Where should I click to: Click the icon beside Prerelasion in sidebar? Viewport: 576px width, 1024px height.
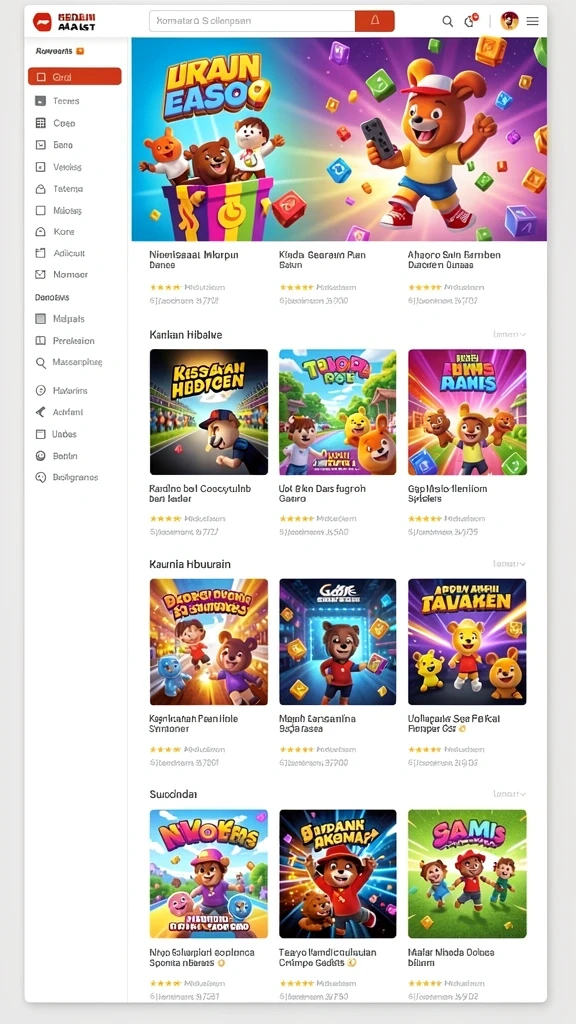(40, 340)
